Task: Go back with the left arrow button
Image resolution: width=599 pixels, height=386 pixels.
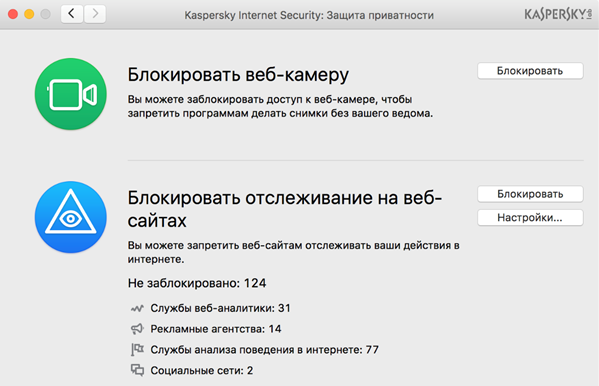Action: 72,14
